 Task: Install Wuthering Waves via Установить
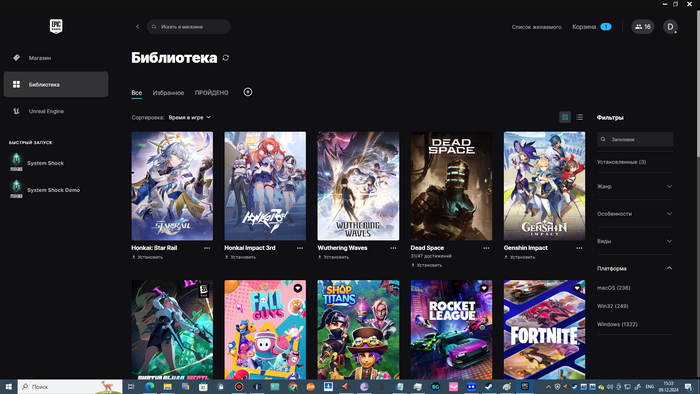pyautogui.click(x=333, y=257)
